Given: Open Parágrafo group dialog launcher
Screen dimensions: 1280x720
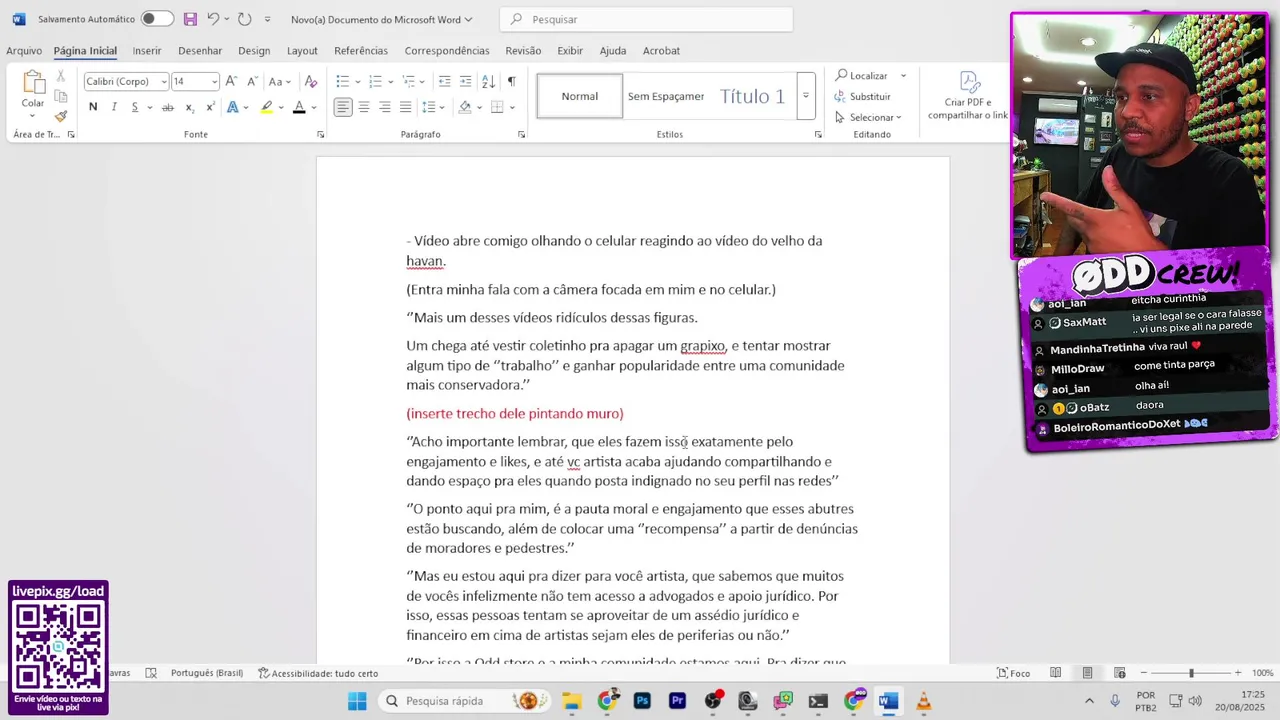Looking at the screenshot, I should [521, 134].
